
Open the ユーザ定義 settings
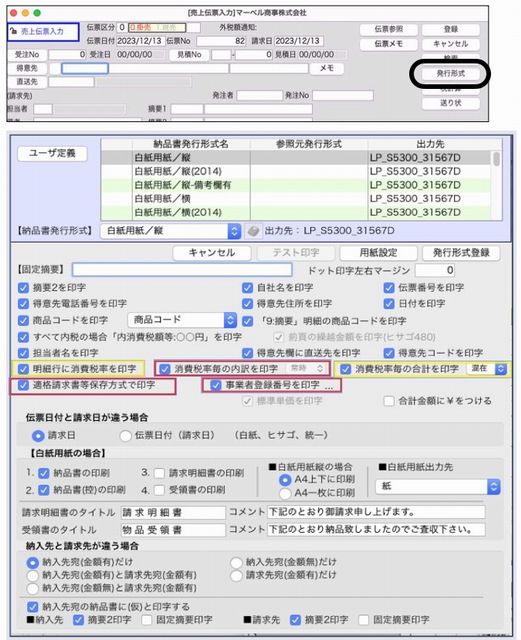coord(52,153)
